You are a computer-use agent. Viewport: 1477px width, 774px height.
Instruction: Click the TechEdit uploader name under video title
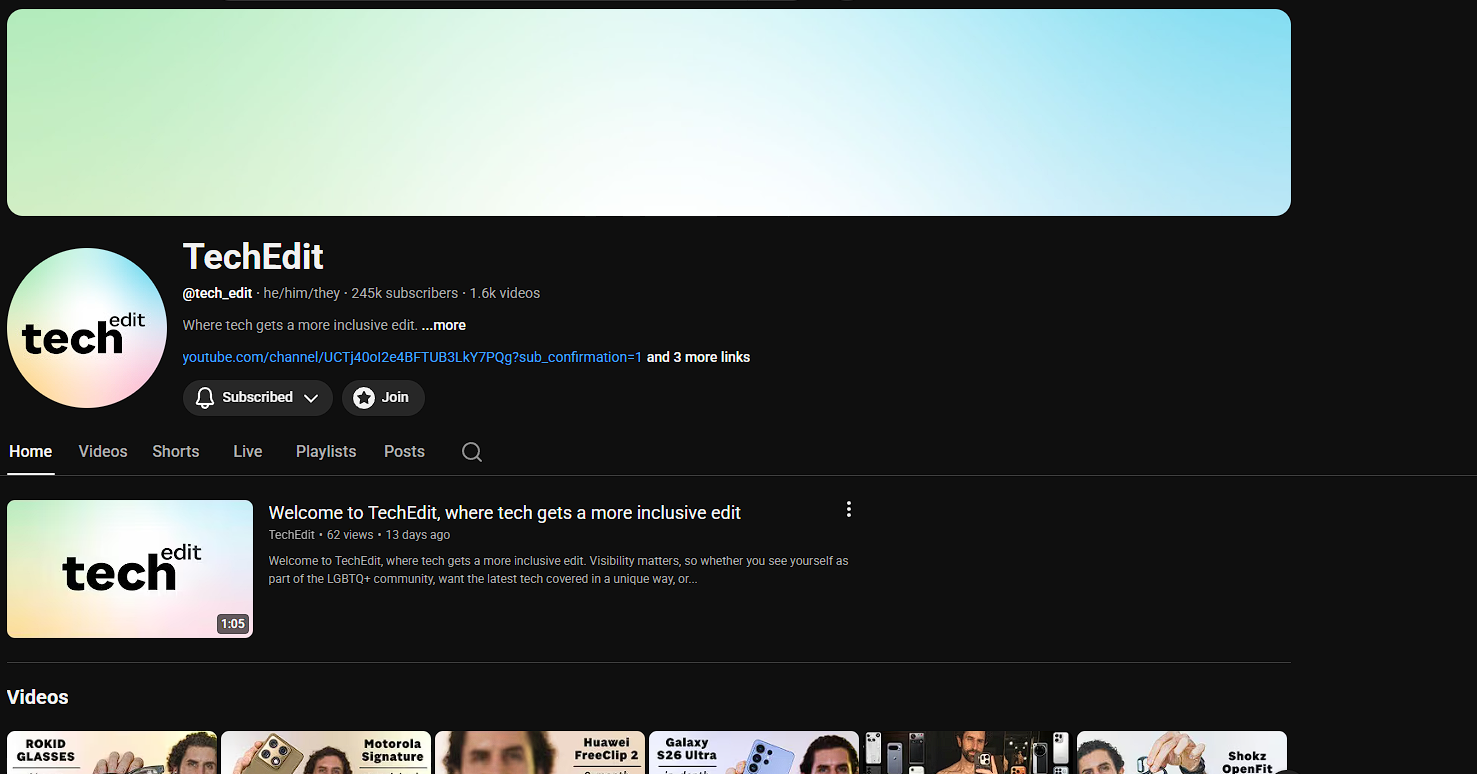pyautogui.click(x=291, y=535)
